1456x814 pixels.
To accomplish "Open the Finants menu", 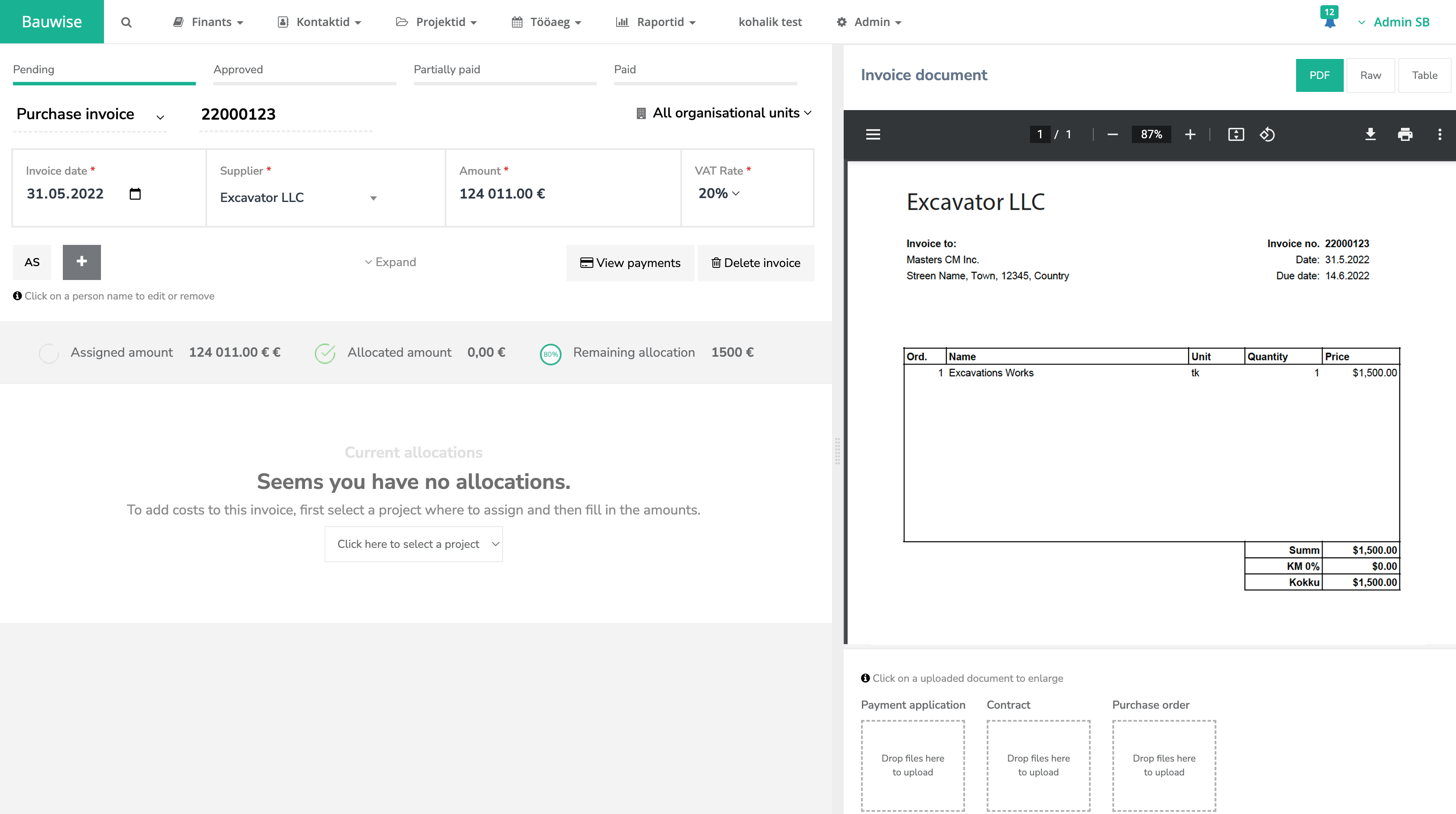I will point(208,22).
